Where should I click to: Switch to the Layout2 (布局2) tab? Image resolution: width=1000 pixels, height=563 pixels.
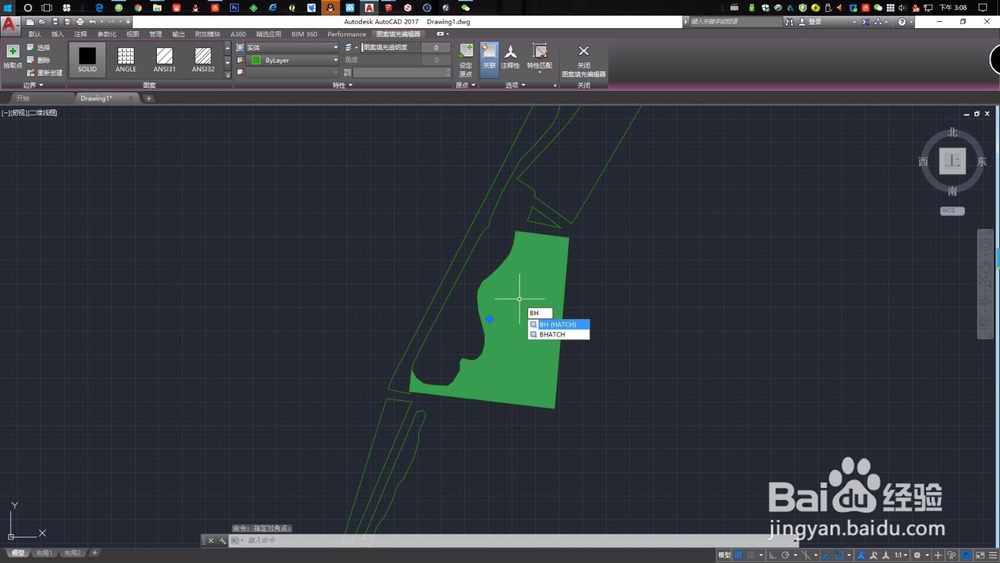[72, 553]
